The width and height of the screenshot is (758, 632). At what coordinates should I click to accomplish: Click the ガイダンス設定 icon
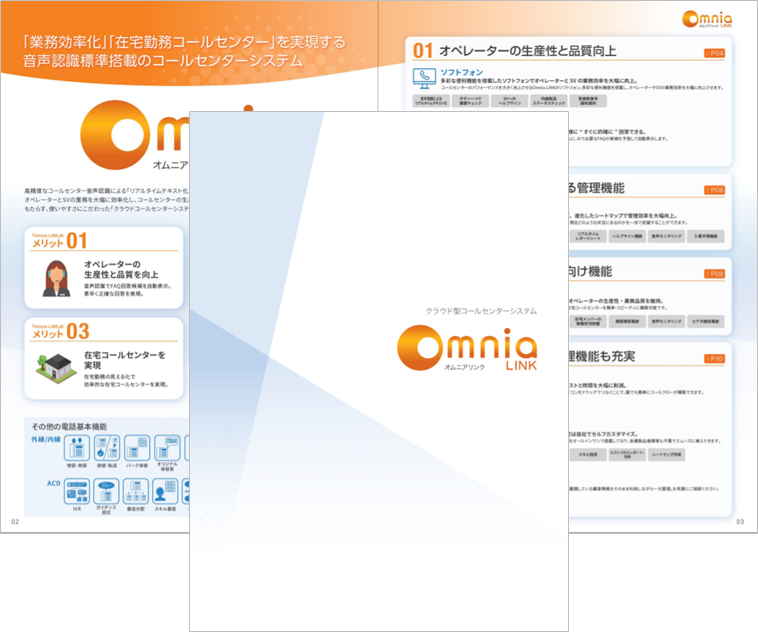tap(106, 491)
